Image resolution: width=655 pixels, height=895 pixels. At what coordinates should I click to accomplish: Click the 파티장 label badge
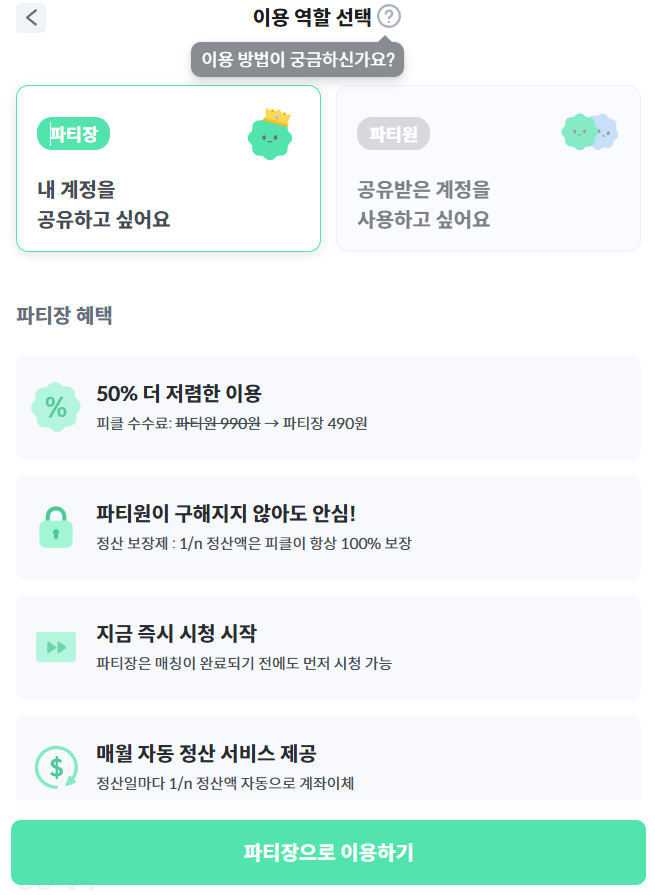point(72,132)
